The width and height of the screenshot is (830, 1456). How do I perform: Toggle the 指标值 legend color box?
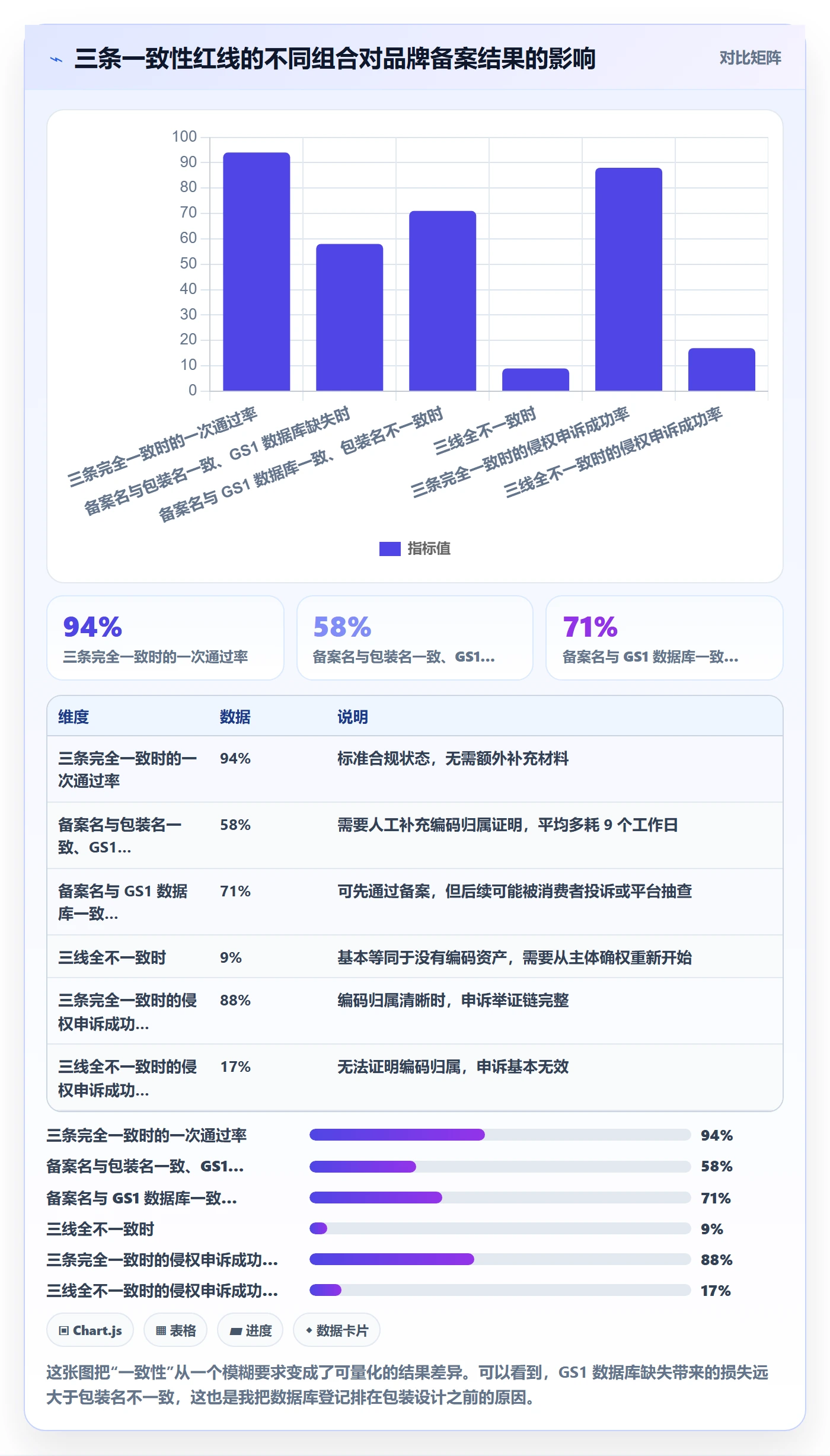pyautogui.click(x=390, y=549)
